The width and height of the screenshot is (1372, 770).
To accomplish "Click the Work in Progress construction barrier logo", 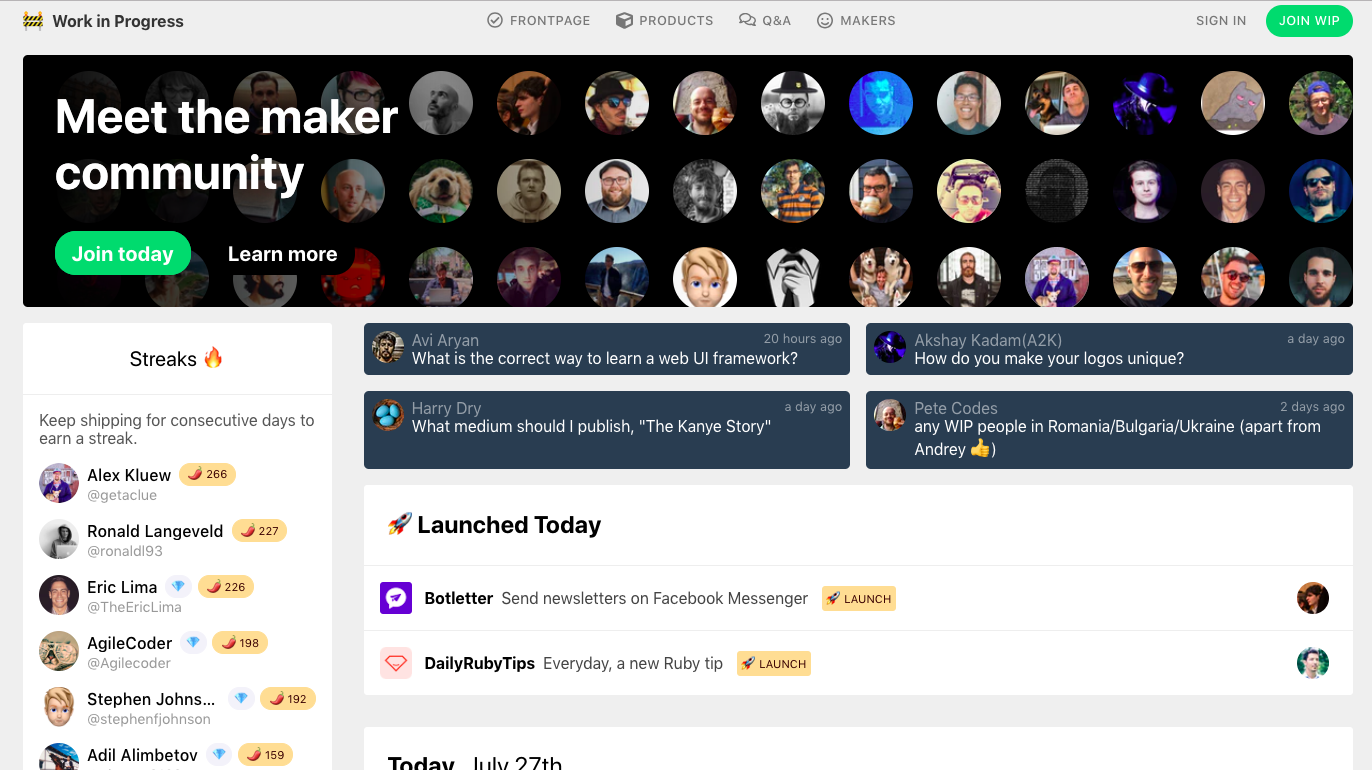I will 33,21.
